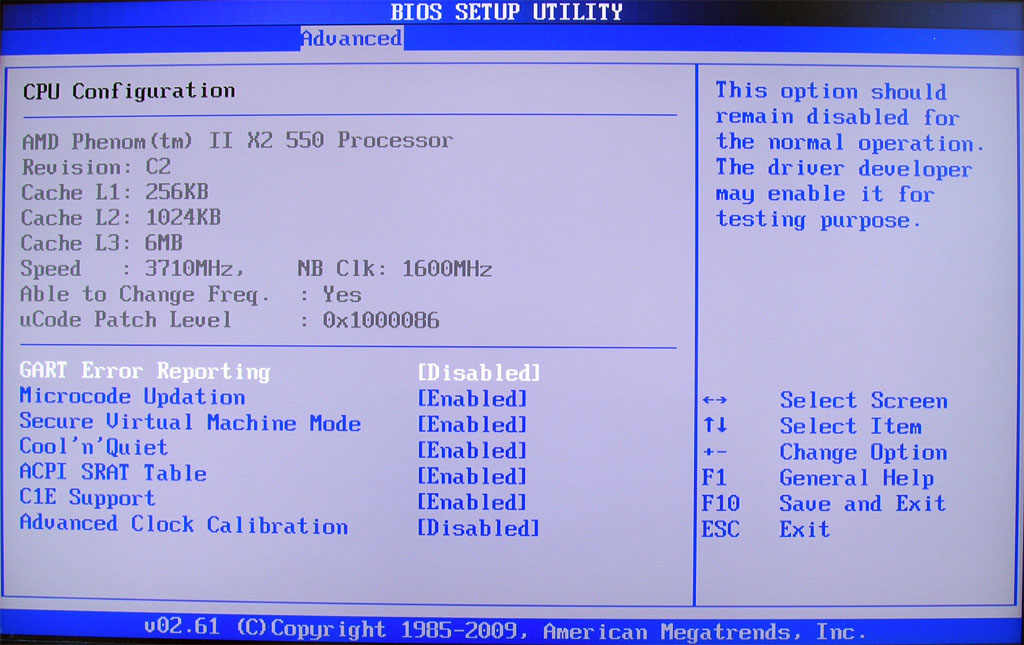Click the Select Item help entry

coord(850,426)
